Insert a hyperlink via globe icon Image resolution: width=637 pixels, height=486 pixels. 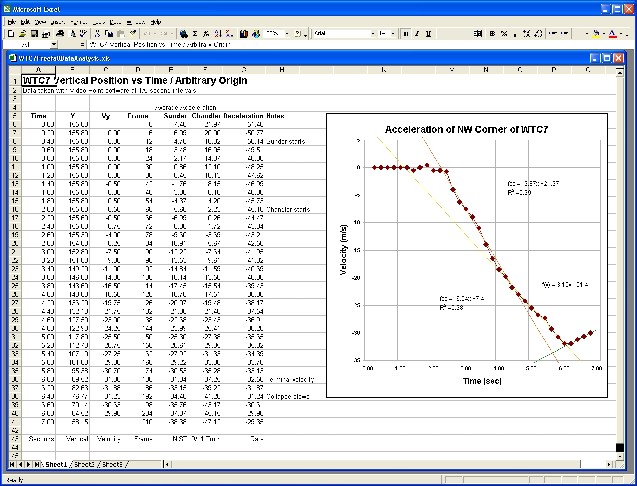click(x=184, y=34)
